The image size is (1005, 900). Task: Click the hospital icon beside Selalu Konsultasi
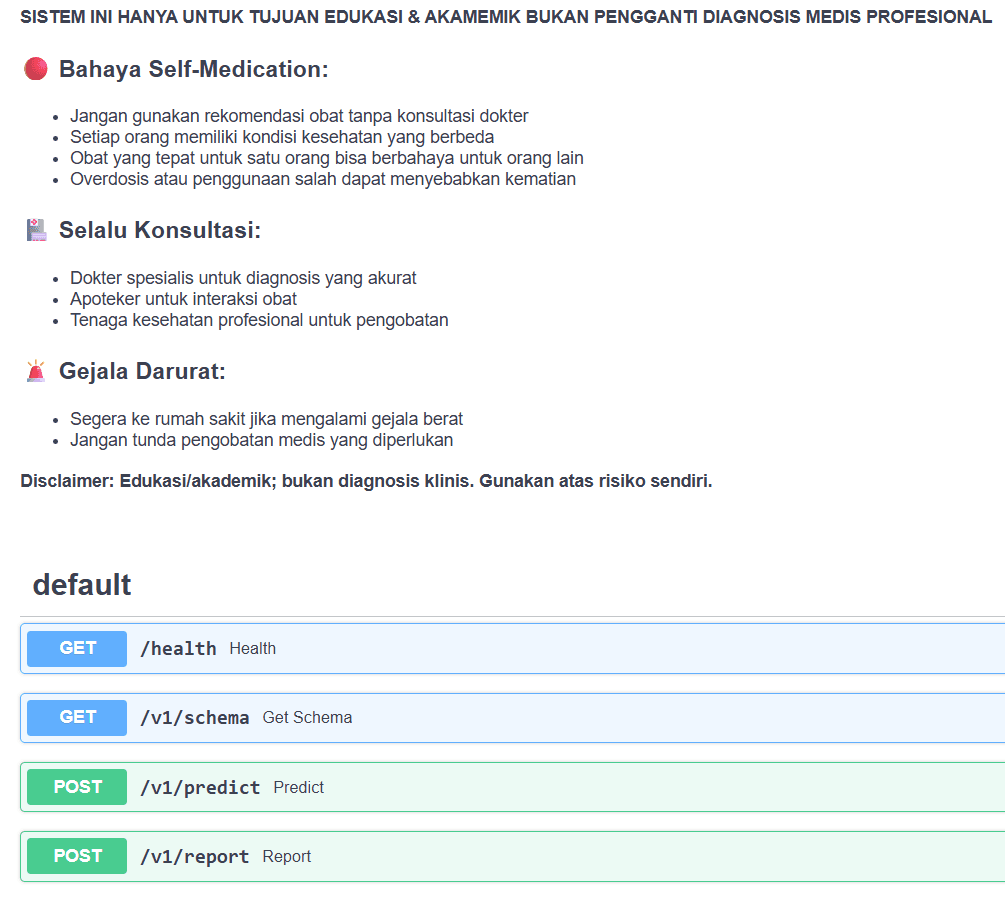point(36,230)
